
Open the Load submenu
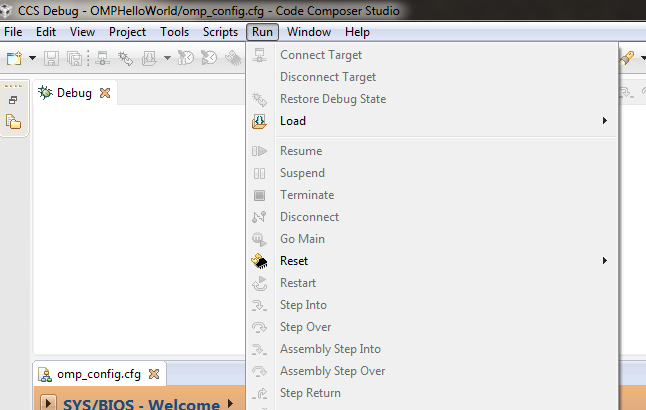pyautogui.click(x=432, y=121)
